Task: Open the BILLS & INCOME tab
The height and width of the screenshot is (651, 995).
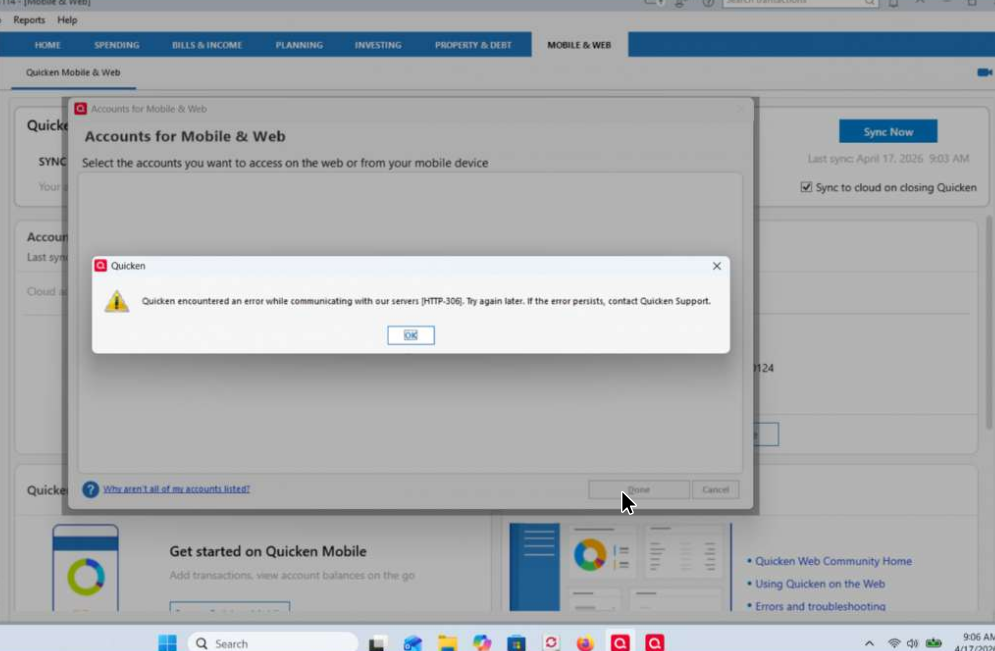Action: coord(207,45)
